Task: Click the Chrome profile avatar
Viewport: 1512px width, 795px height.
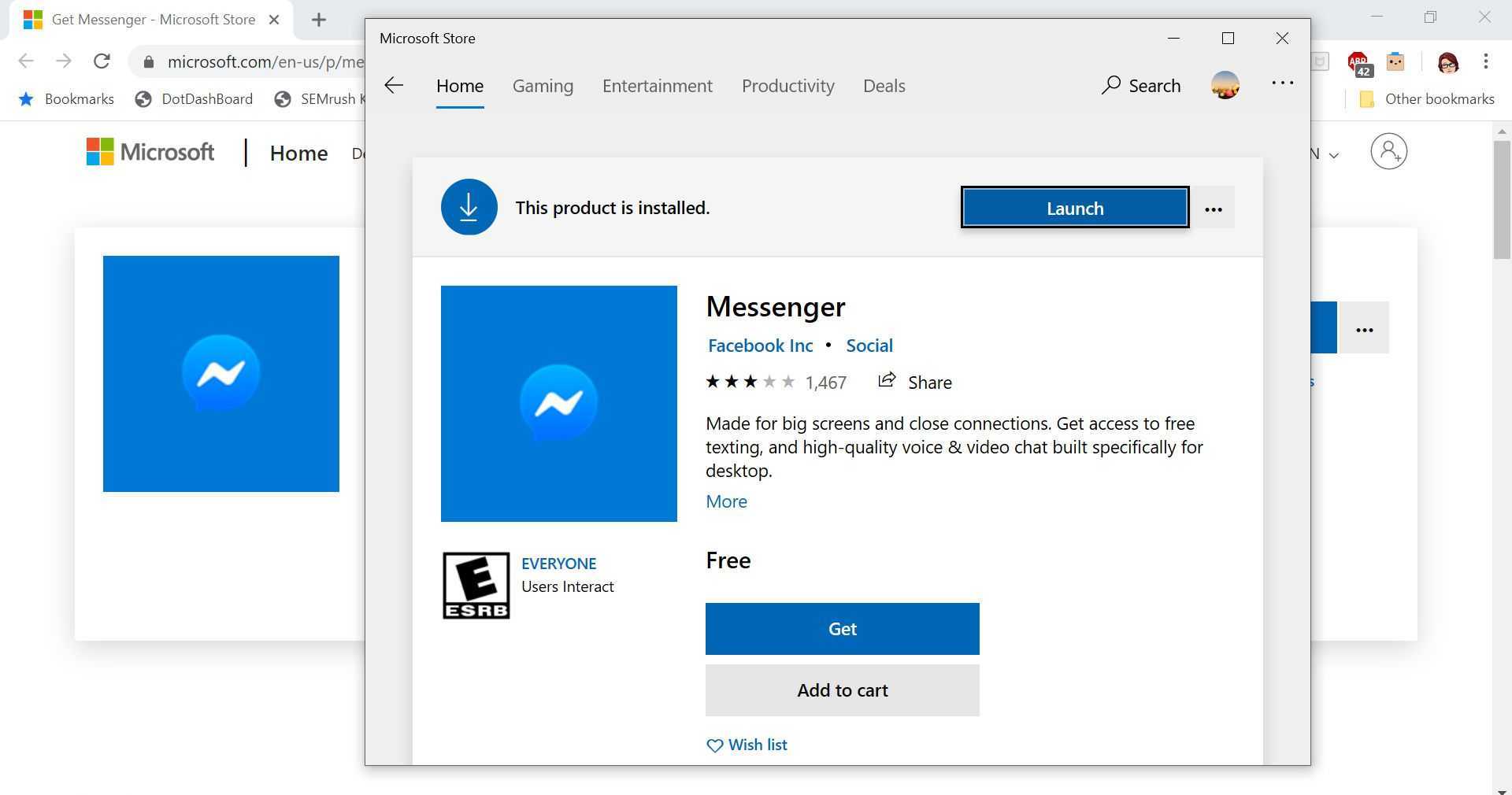Action: (x=1447, y=62)
